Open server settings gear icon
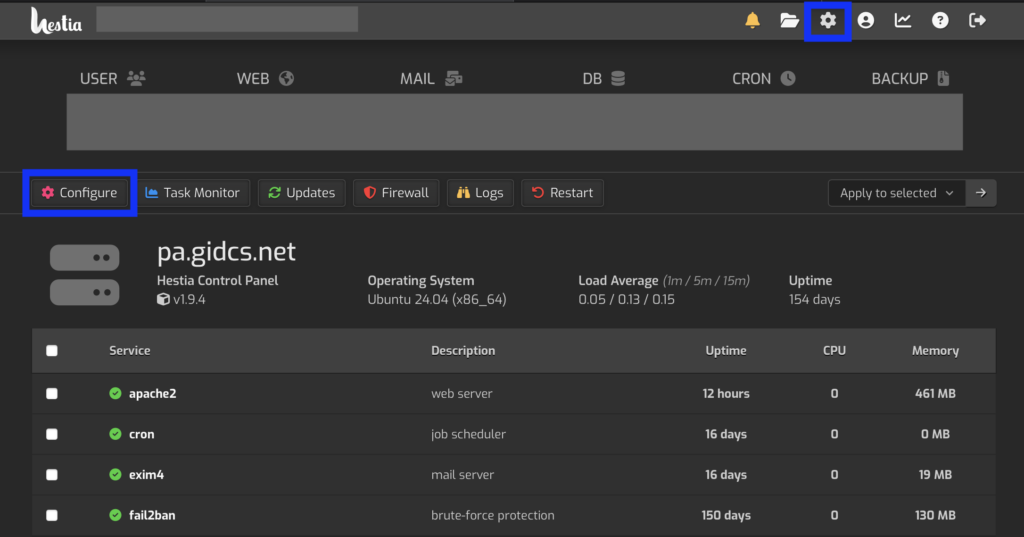 pyautogui.click(x=828, y=20)
